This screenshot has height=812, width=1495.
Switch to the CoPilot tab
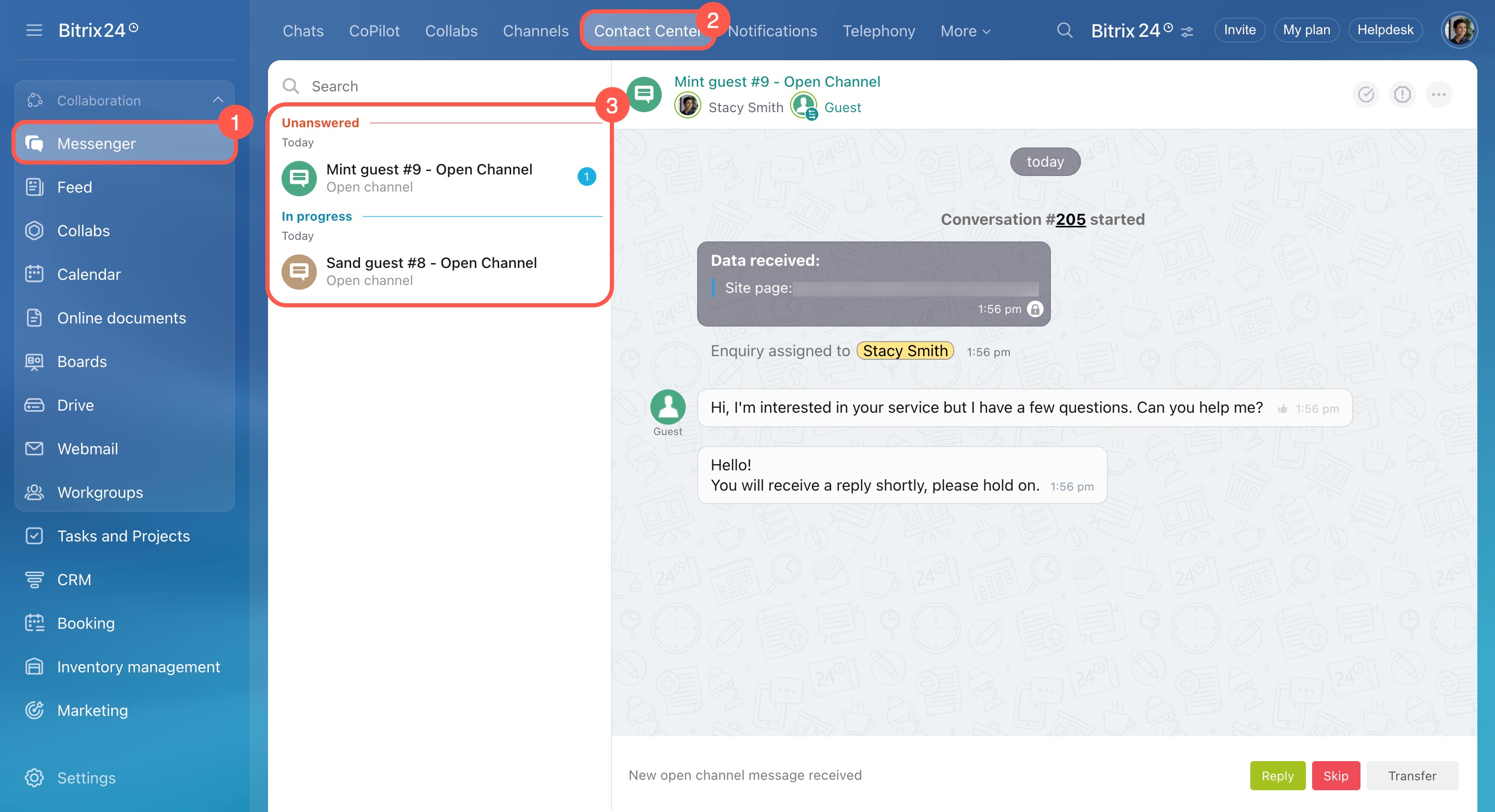click(x=375, y=31)
